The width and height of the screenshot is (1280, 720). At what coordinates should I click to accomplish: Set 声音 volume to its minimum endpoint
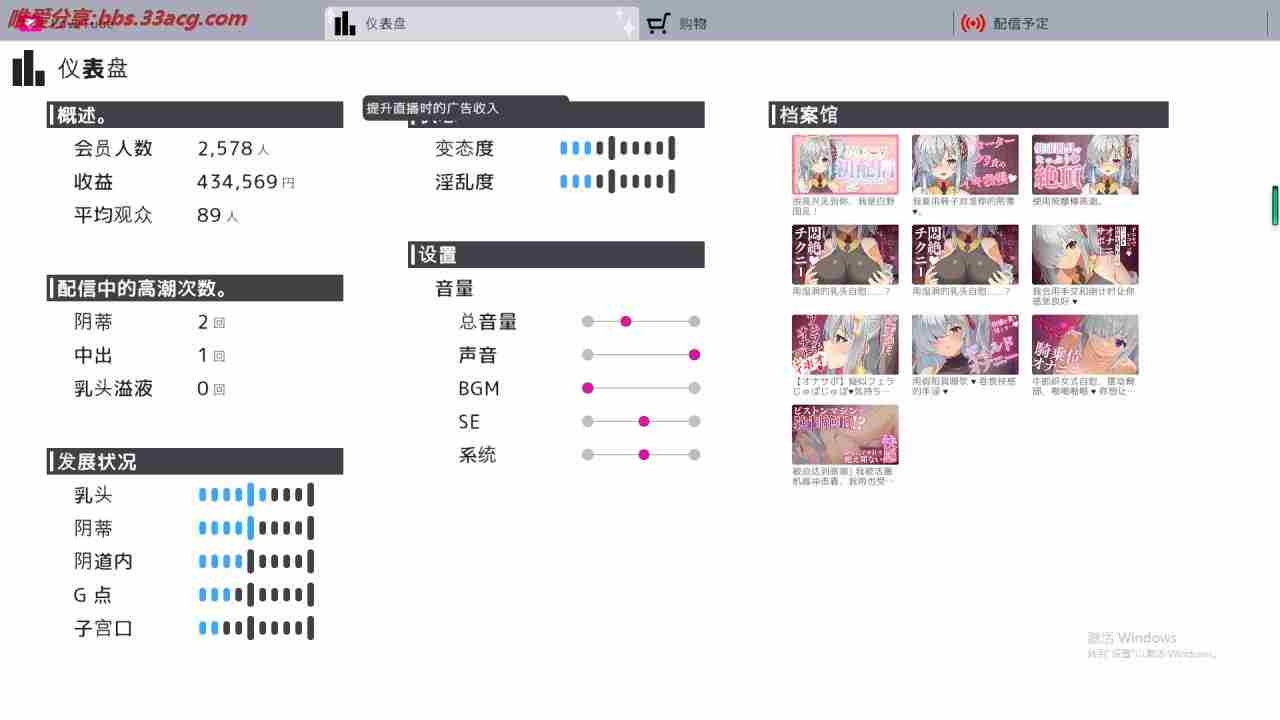point(588,355)
